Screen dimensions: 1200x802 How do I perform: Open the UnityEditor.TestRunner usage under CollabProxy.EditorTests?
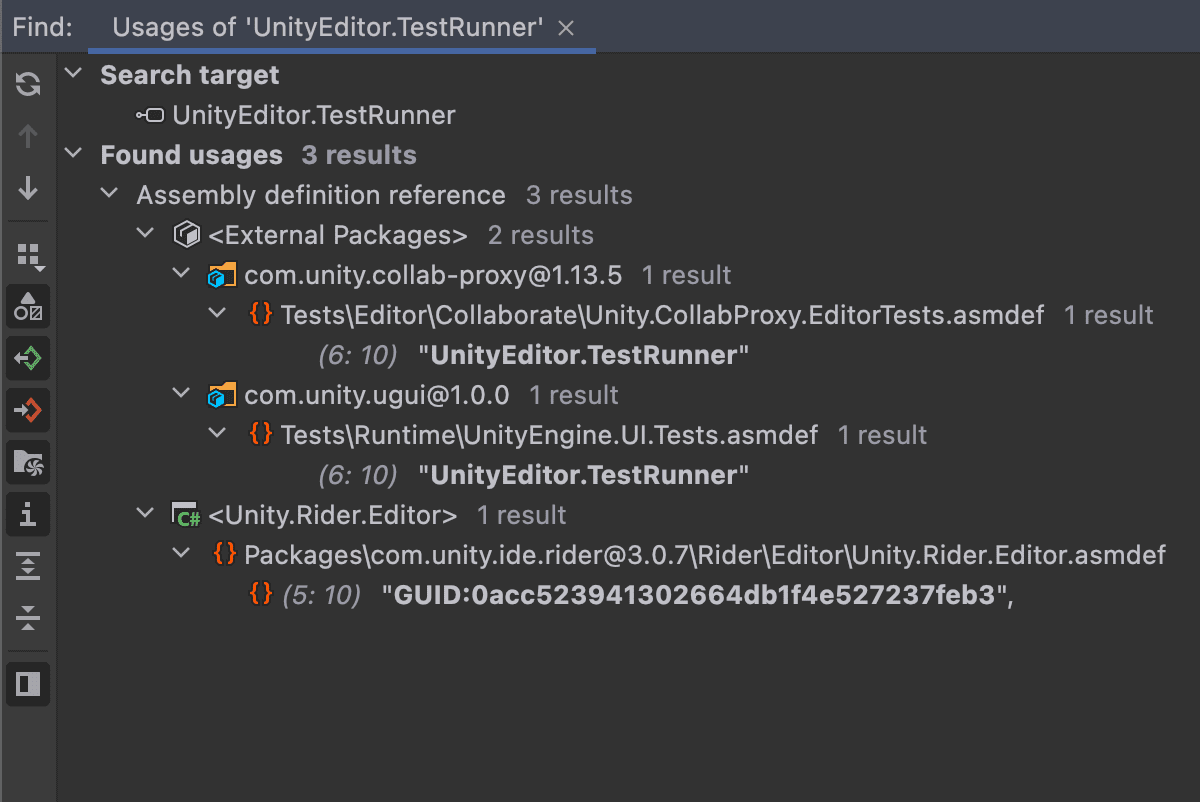[584, 355]
